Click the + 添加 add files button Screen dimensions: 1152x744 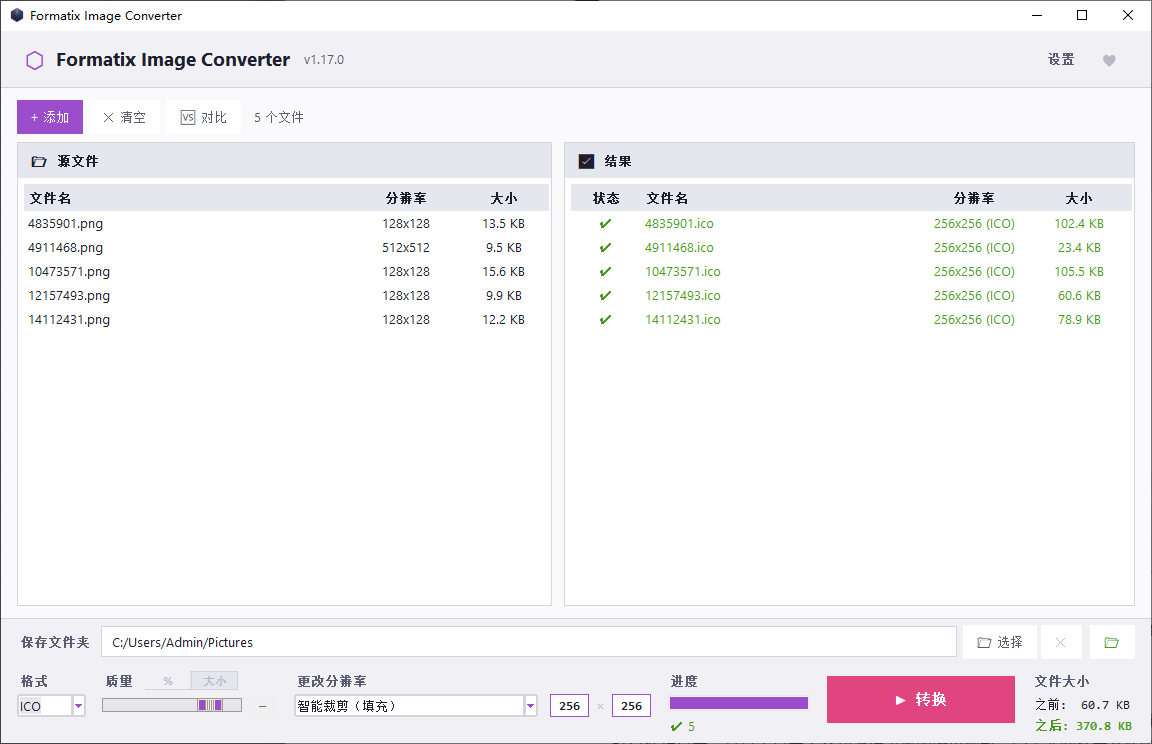click(x=50, y=118)
